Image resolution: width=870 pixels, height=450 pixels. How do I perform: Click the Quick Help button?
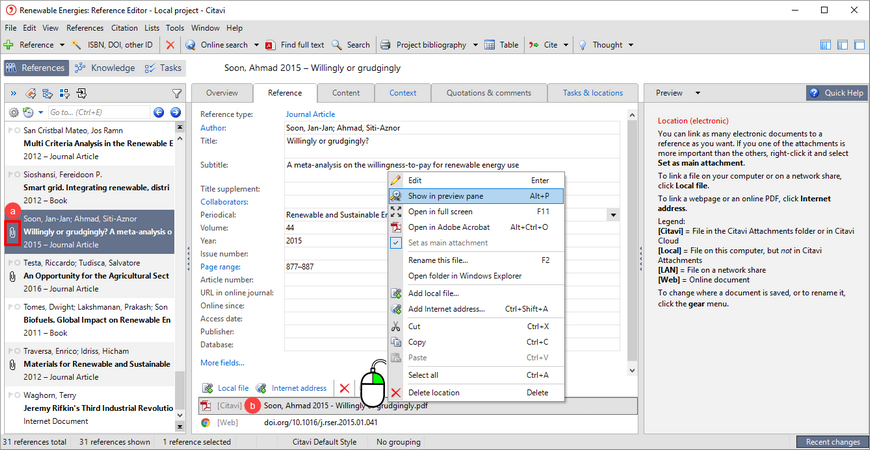837,93
